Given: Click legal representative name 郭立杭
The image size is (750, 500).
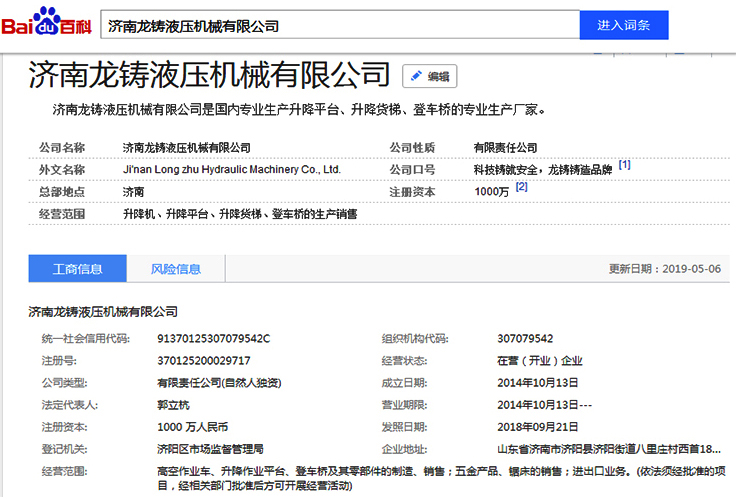Looking at the screenshot, I should [x=173, y=405].
